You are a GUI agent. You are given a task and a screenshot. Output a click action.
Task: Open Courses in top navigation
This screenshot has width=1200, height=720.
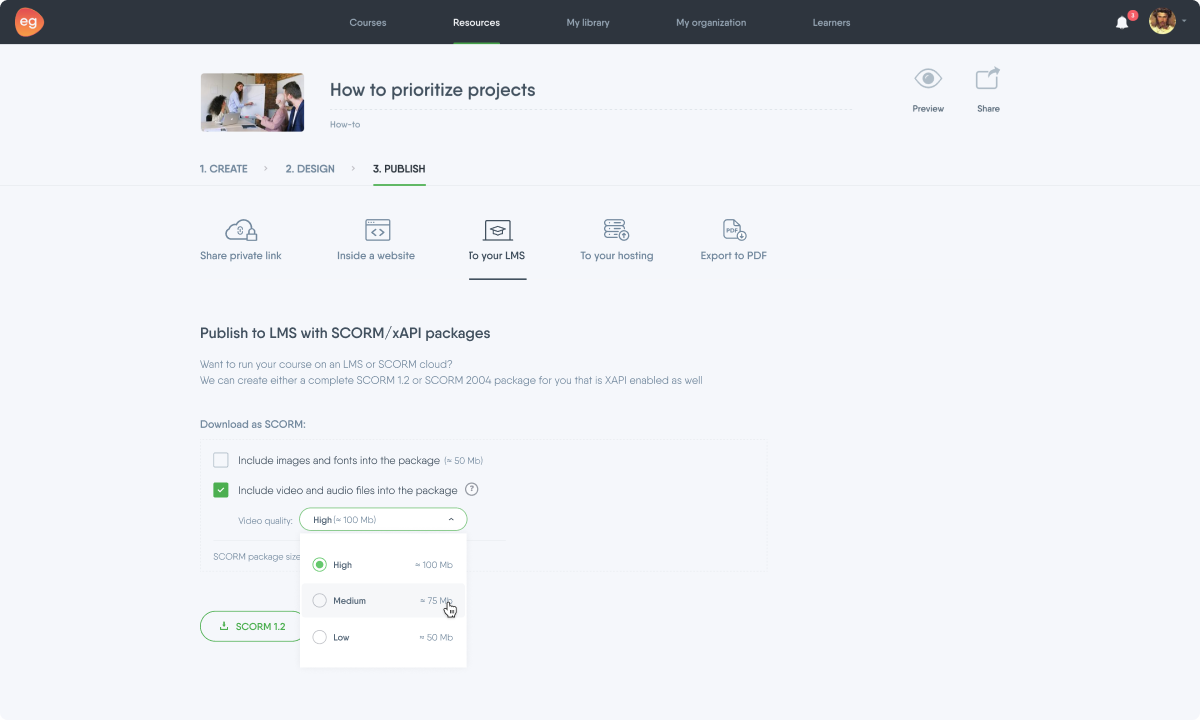point(368,23)
